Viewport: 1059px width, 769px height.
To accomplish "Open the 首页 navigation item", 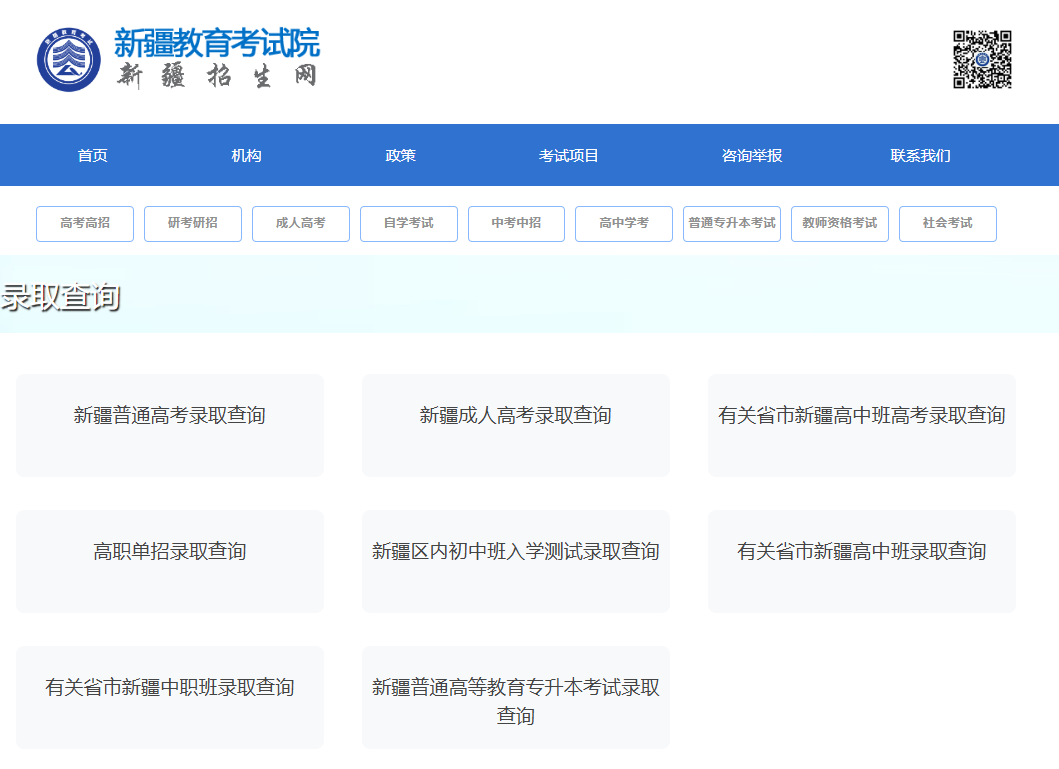I will [93, 155].
